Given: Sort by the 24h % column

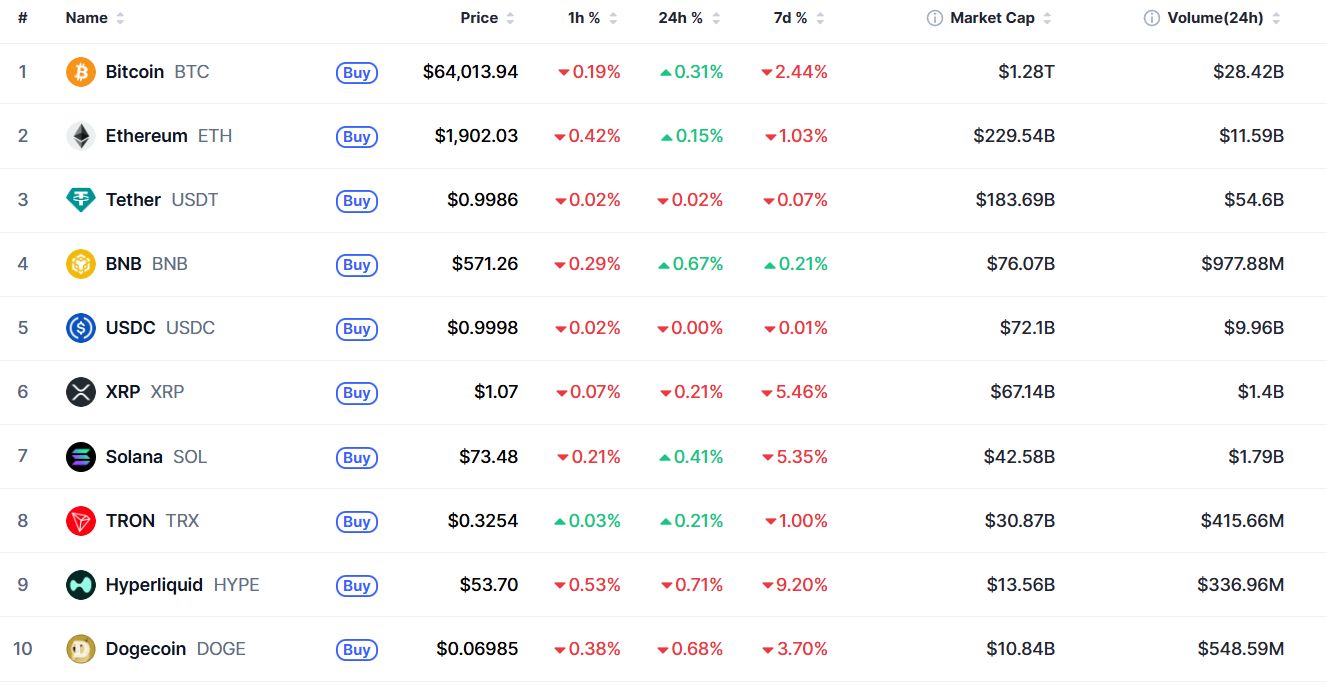Looking at the screenshot, I should pos(689,18).
